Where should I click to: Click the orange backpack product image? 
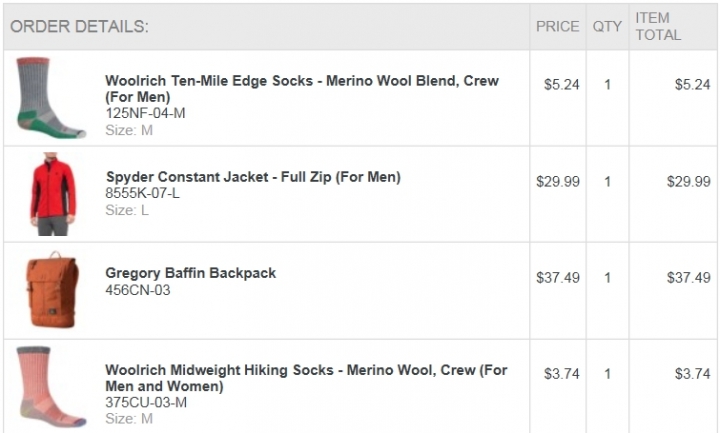click(x=52, y=290)
